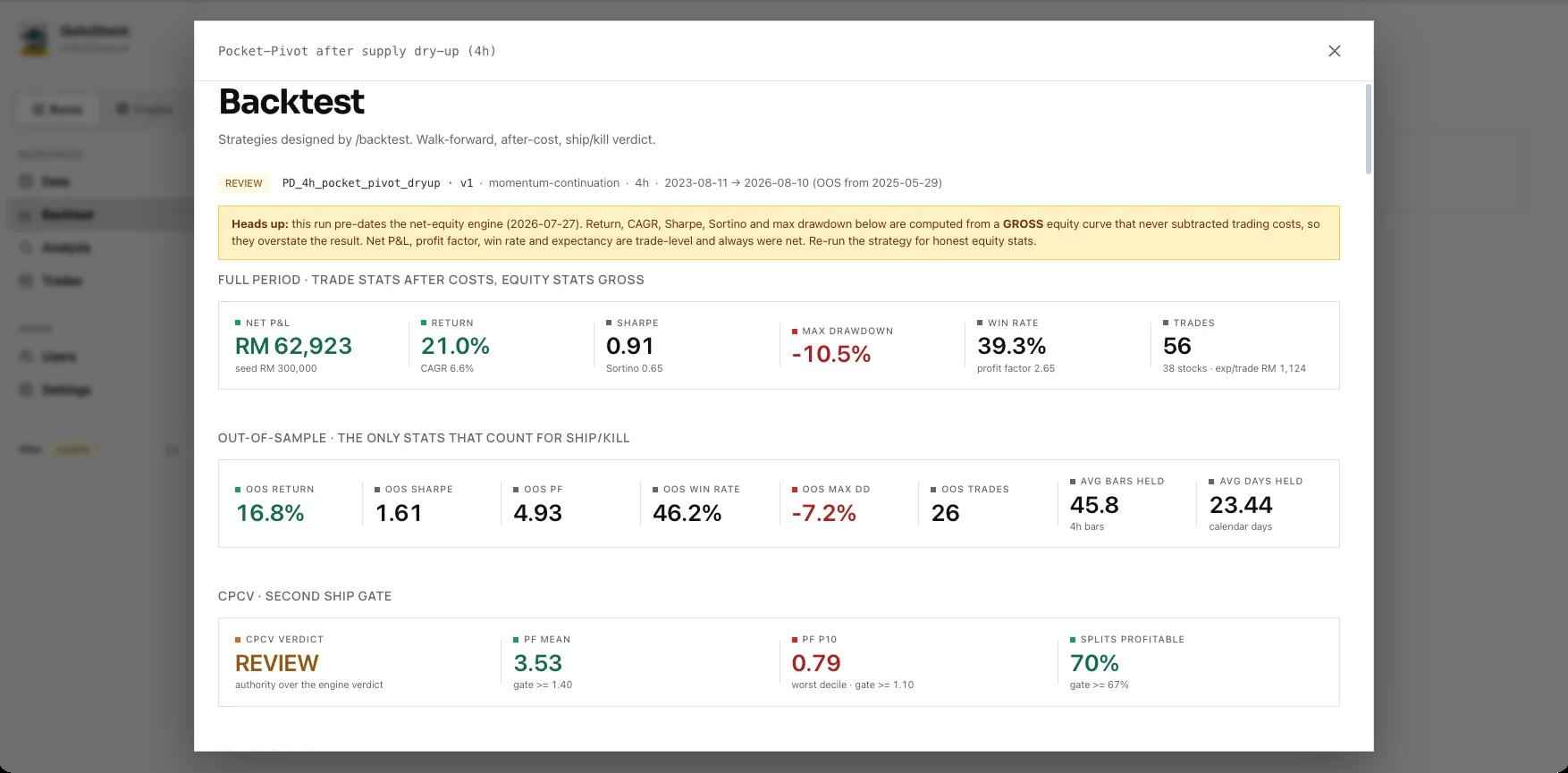Click the dialog title 'Pocket-Pivot after supply dry-up (4h)'
This screenshot has width=1568, height=773.
(357, 51)
